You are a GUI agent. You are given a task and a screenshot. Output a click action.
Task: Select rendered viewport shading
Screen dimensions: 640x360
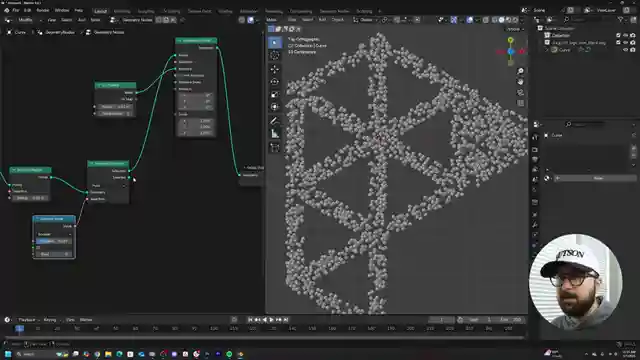516,20
